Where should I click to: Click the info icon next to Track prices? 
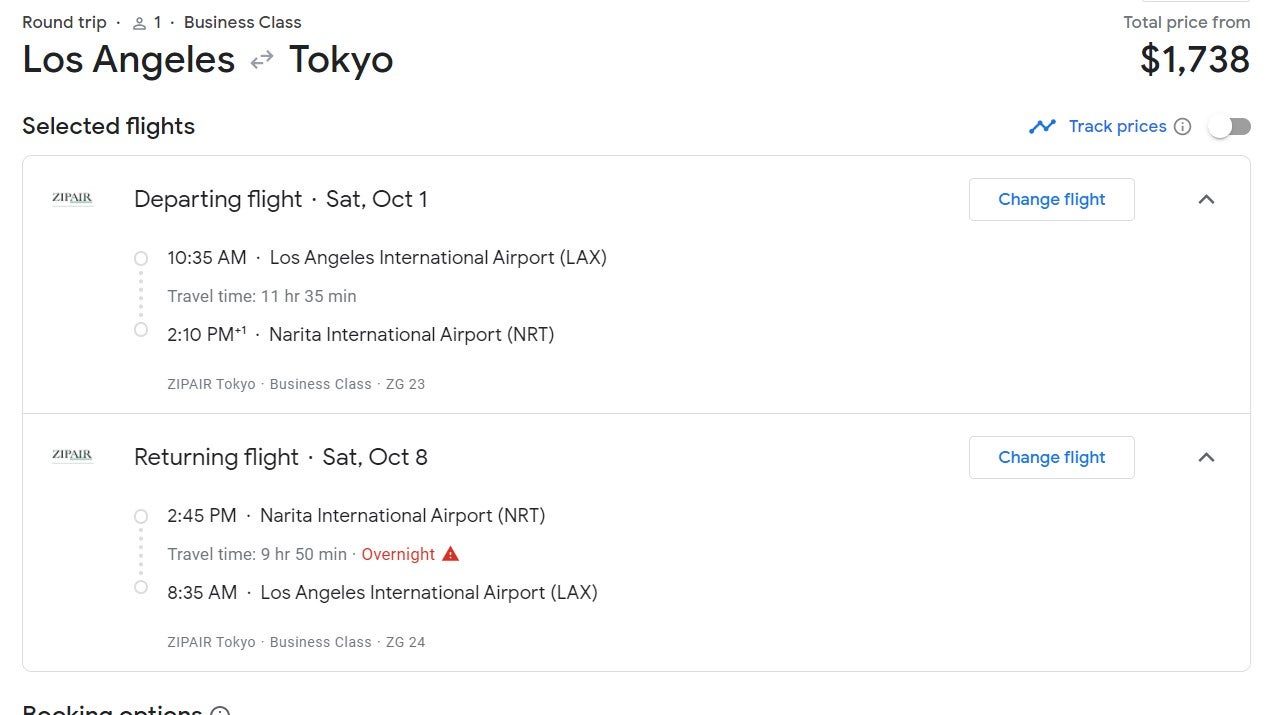point(1183,126)
